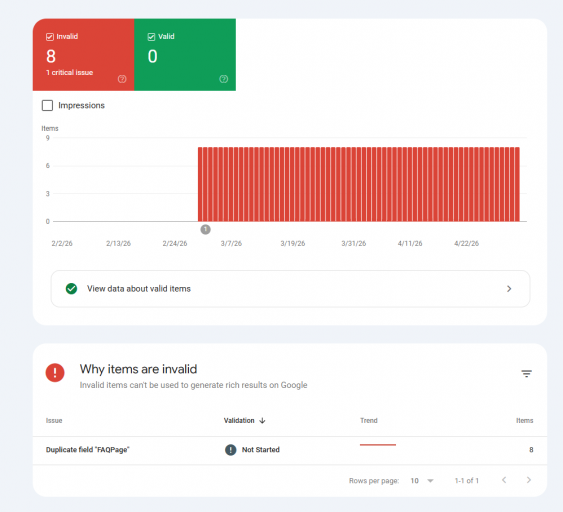Sort by Validation column header
The width and height of the screenshot is (563, 512).
239,420
